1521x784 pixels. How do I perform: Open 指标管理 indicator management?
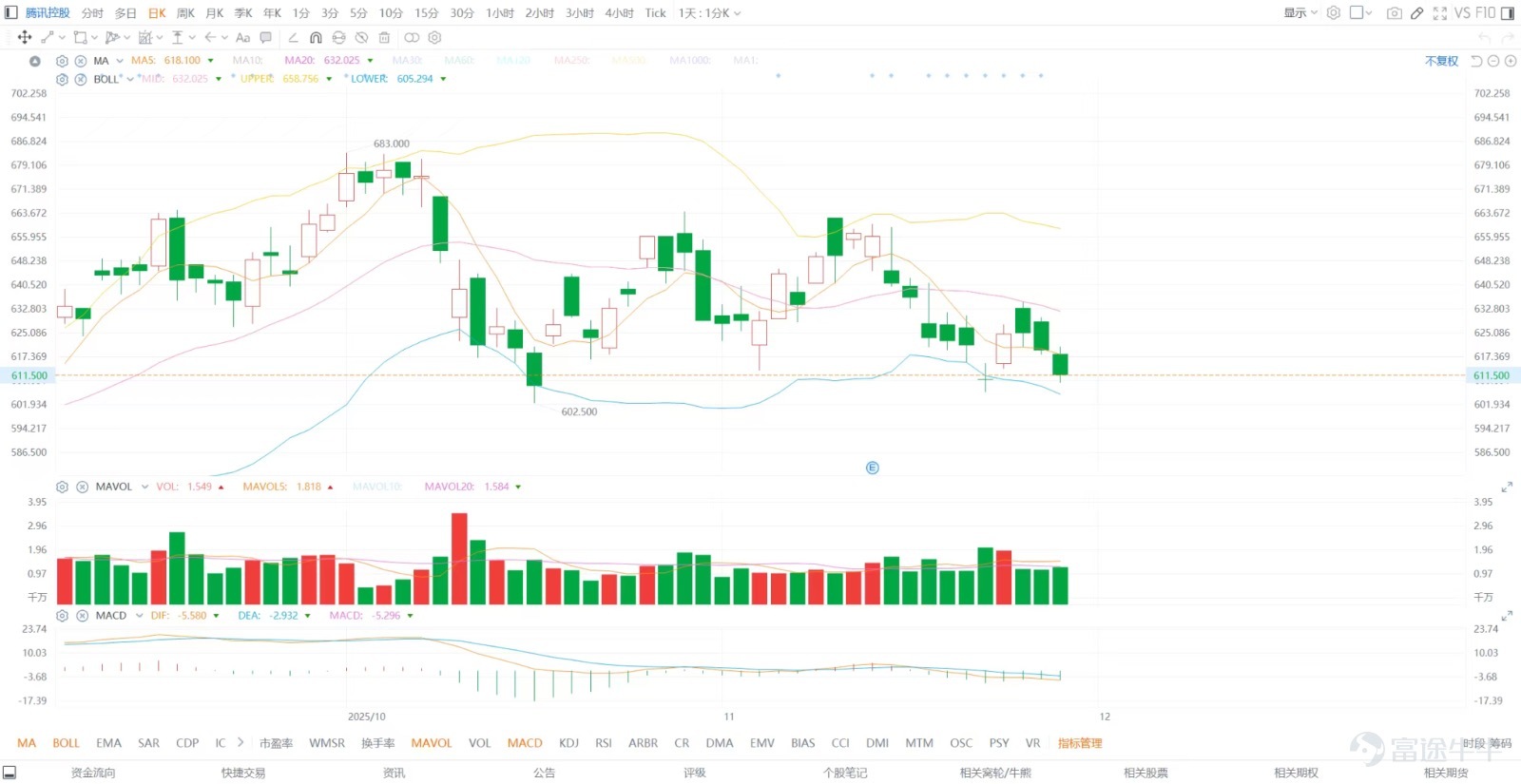point(1080,743)
